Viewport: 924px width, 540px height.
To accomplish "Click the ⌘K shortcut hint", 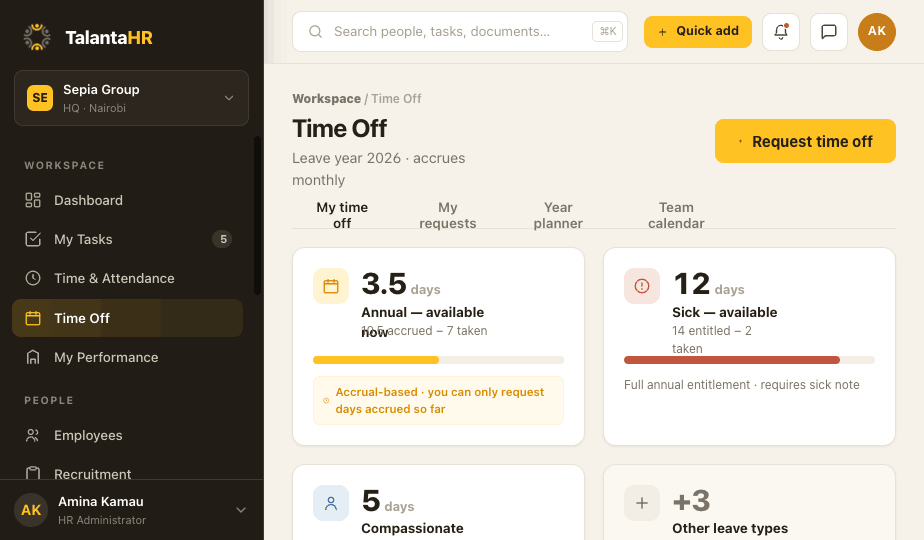I will (x=608, y=31).
